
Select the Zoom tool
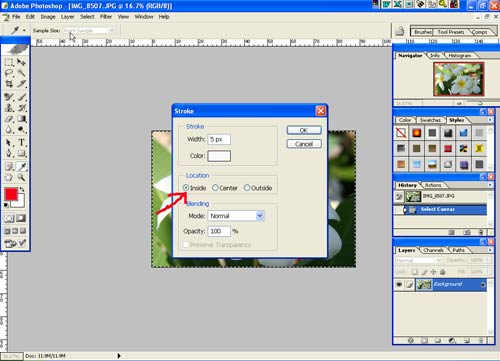pos(21,177)
